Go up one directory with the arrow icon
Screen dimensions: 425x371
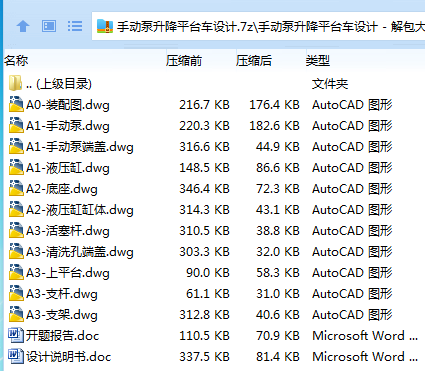coord(23,26)
